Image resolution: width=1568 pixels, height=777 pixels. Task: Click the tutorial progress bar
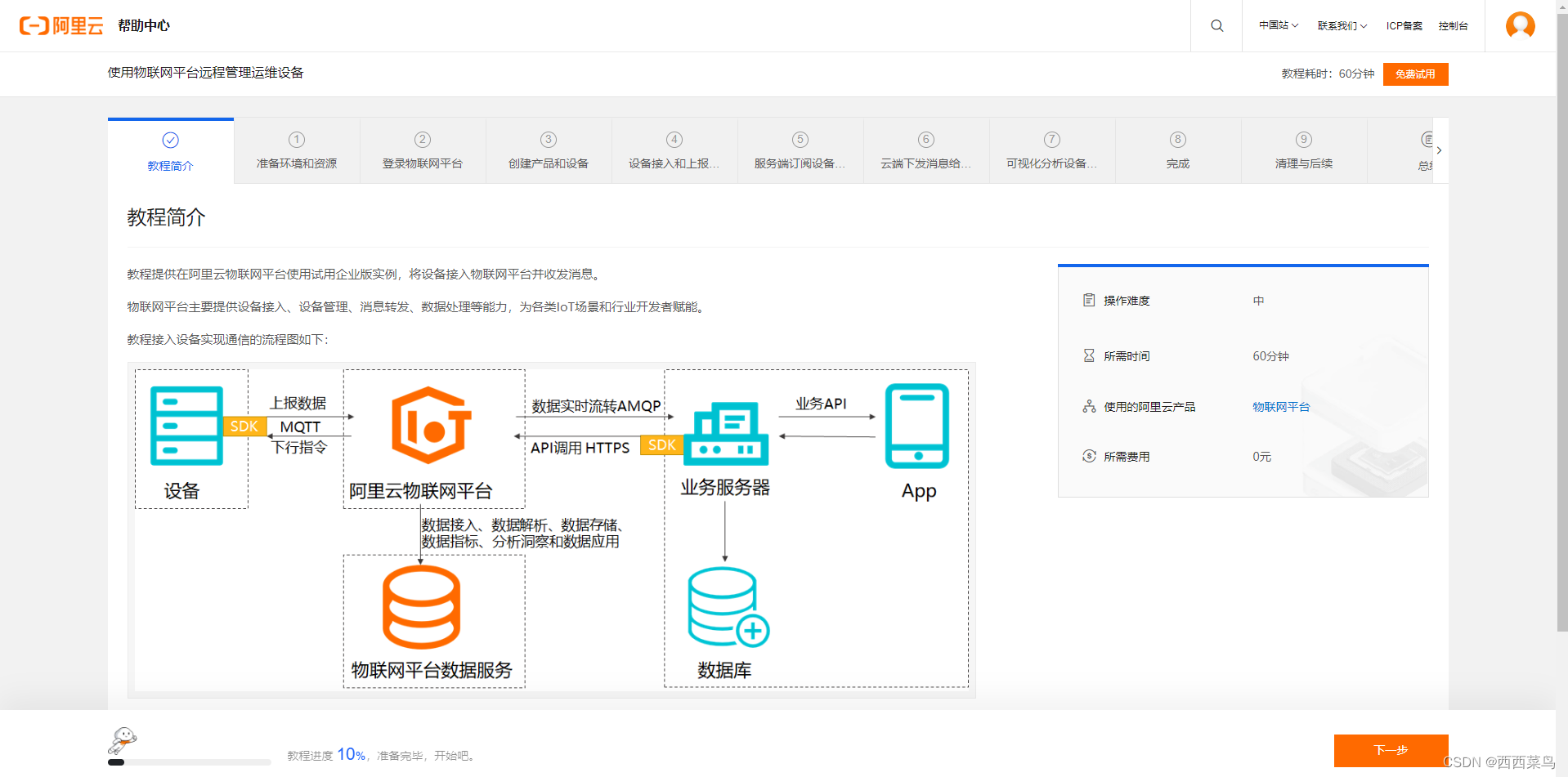(x=190, y=762)
